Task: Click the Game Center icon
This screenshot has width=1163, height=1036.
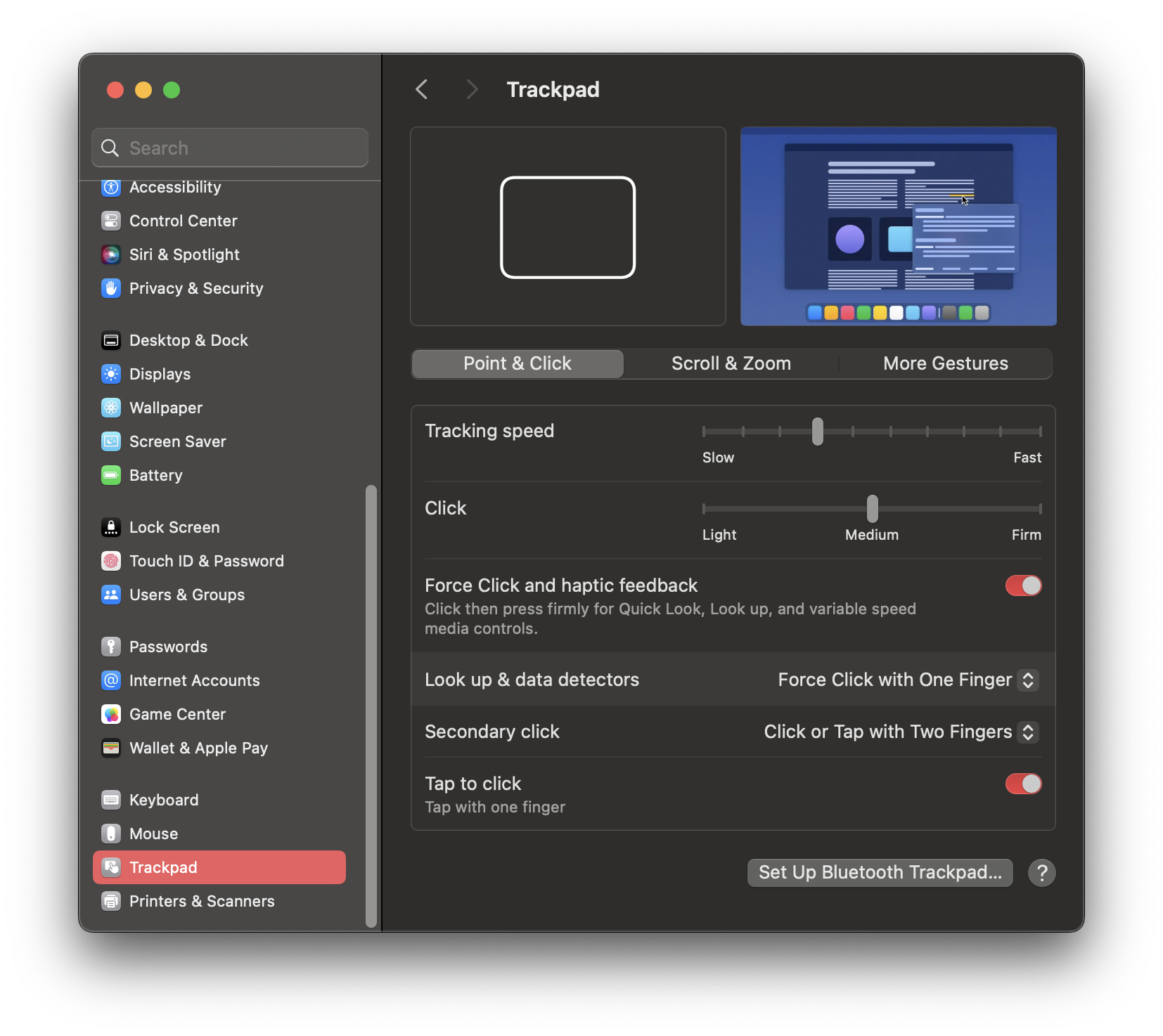Action: tap(111, 714)
